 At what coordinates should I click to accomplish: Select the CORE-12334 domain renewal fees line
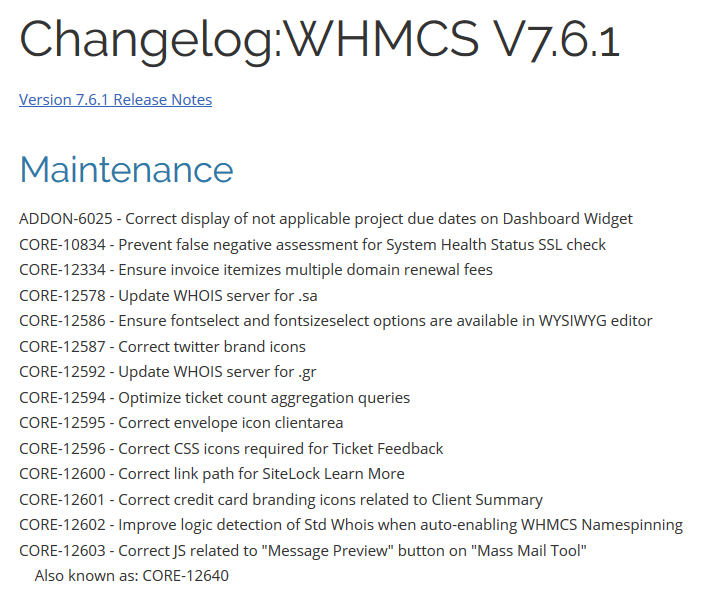256,270
